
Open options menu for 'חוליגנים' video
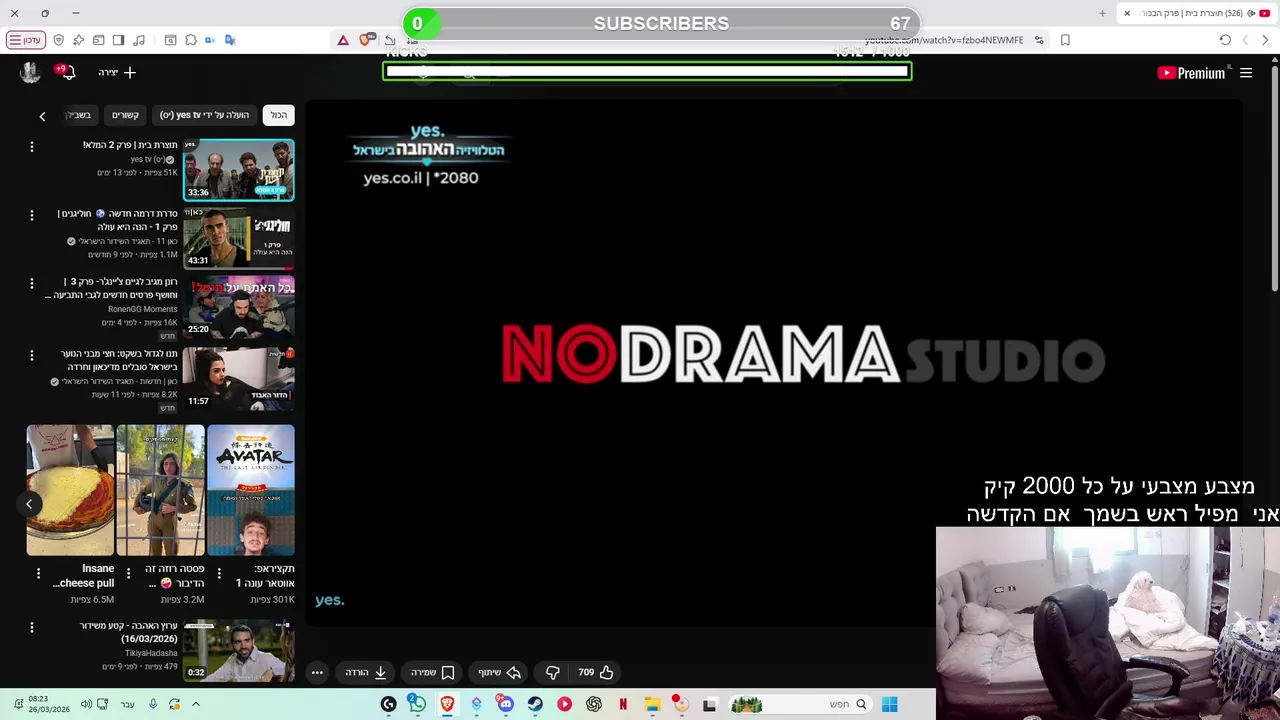tap(32, 215)
